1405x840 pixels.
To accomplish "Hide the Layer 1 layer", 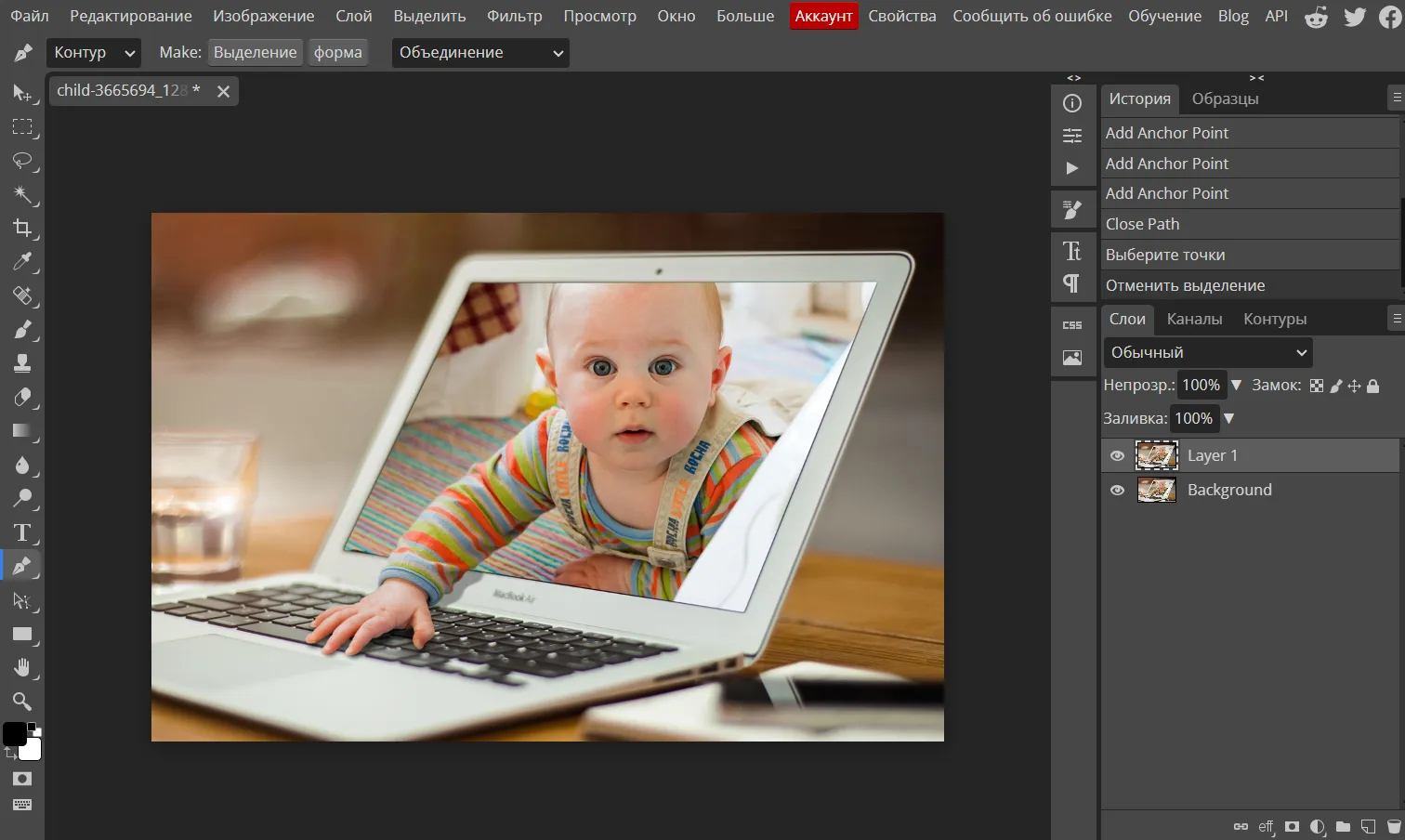I will 1117,455.
